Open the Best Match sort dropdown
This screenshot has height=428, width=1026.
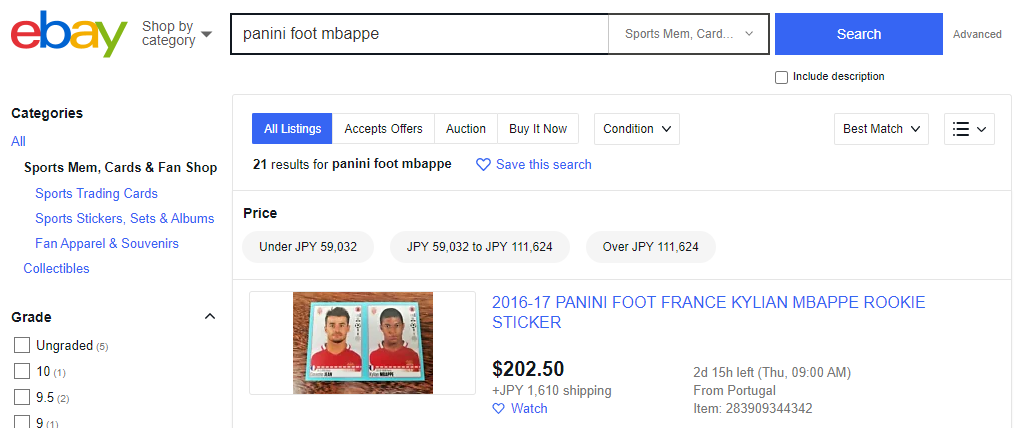coord(881,129)
